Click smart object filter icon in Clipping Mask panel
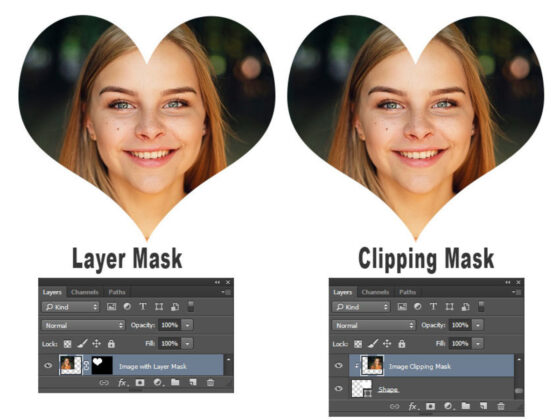The width and height of the screenshot is (560, 420). (465, 307)
